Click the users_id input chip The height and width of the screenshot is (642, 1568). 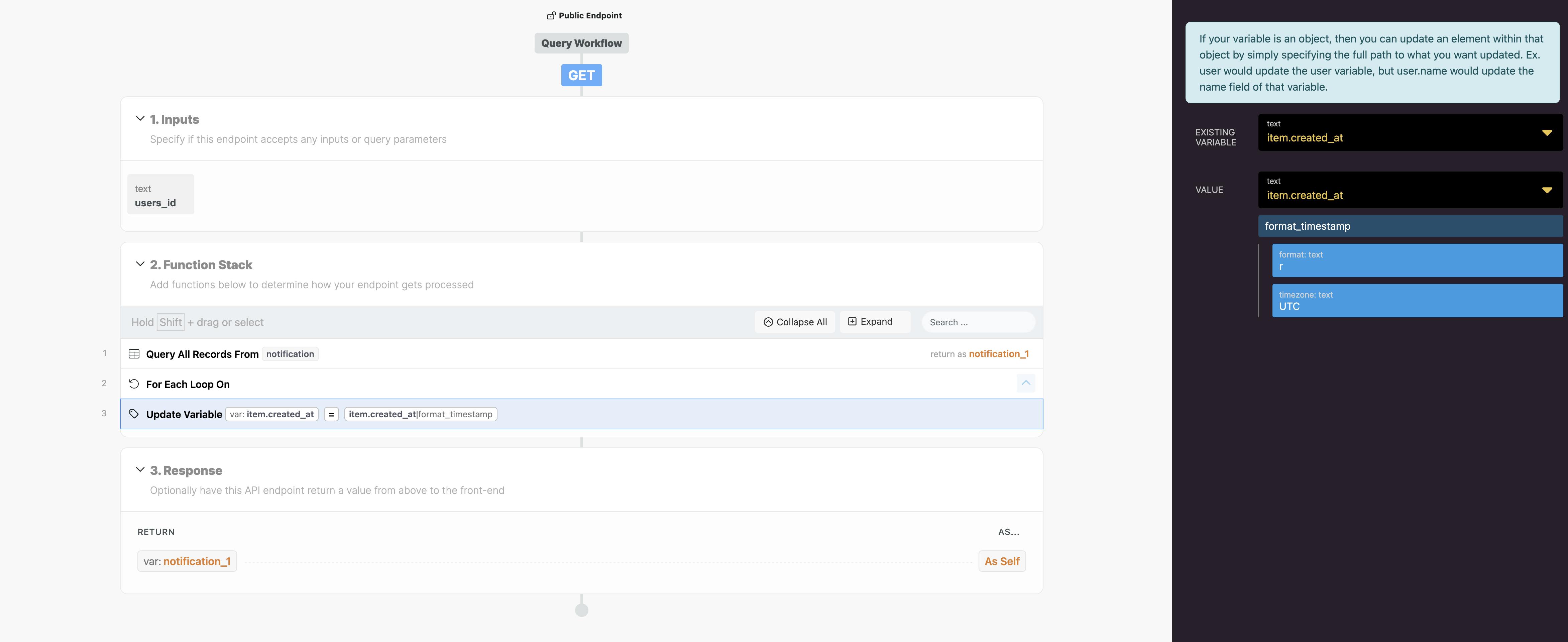click(160, 195)
